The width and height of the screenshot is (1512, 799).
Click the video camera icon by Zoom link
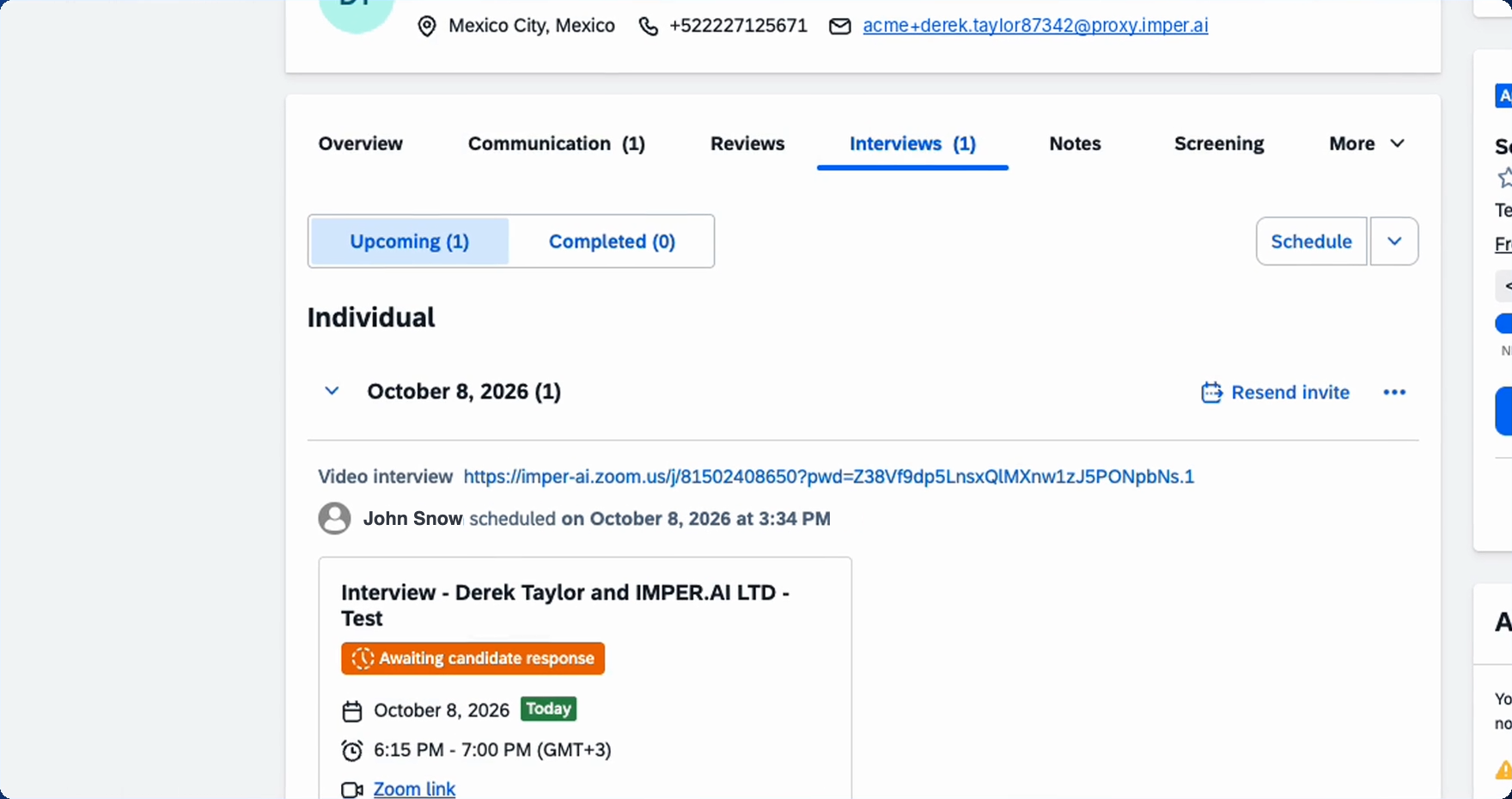(352, 790)
